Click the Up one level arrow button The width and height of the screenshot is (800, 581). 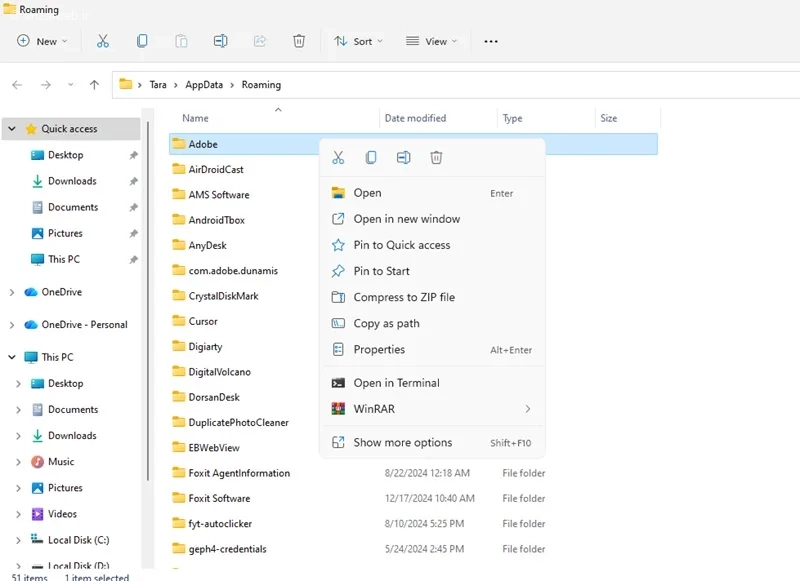tap(94, 85)
